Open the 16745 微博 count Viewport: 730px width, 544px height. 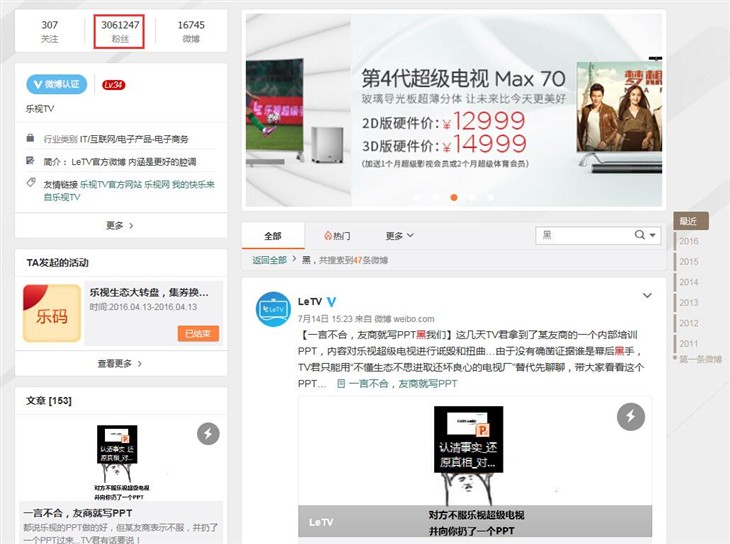point(191,31)
